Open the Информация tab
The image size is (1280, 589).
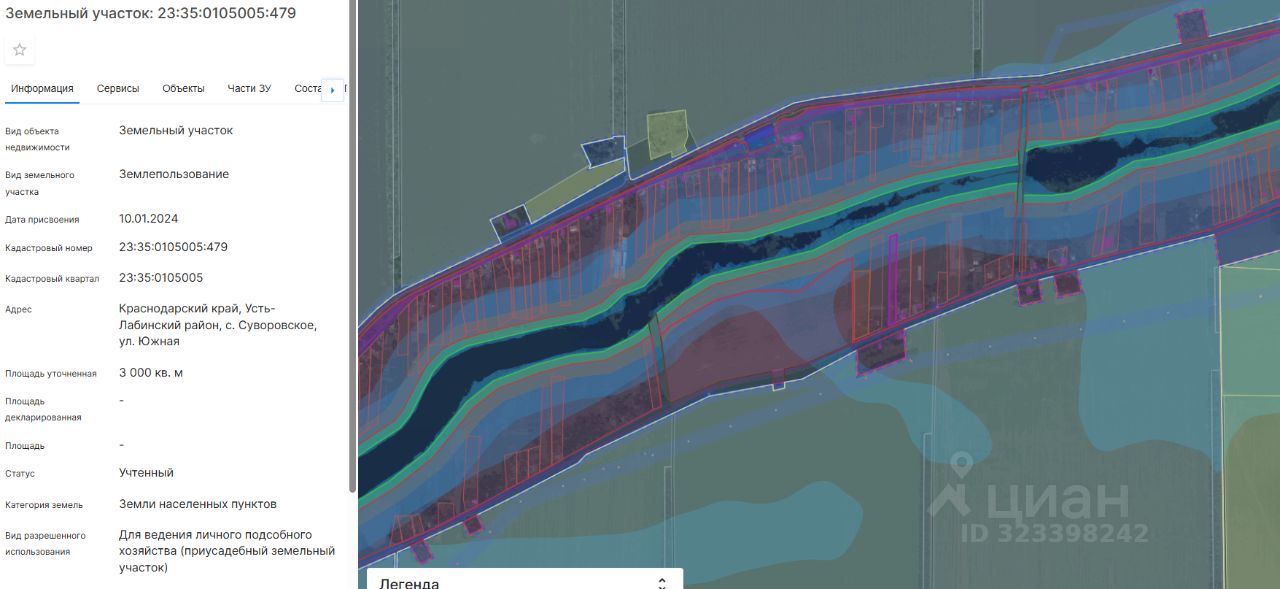[x=42, y=88]
